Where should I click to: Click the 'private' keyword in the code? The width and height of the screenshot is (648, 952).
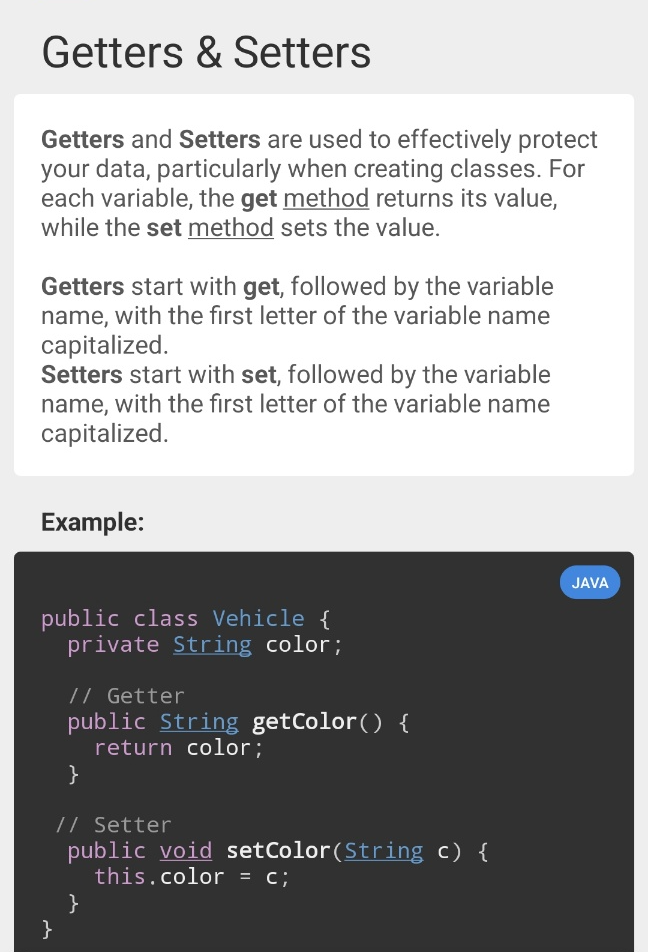pos(113,644)
